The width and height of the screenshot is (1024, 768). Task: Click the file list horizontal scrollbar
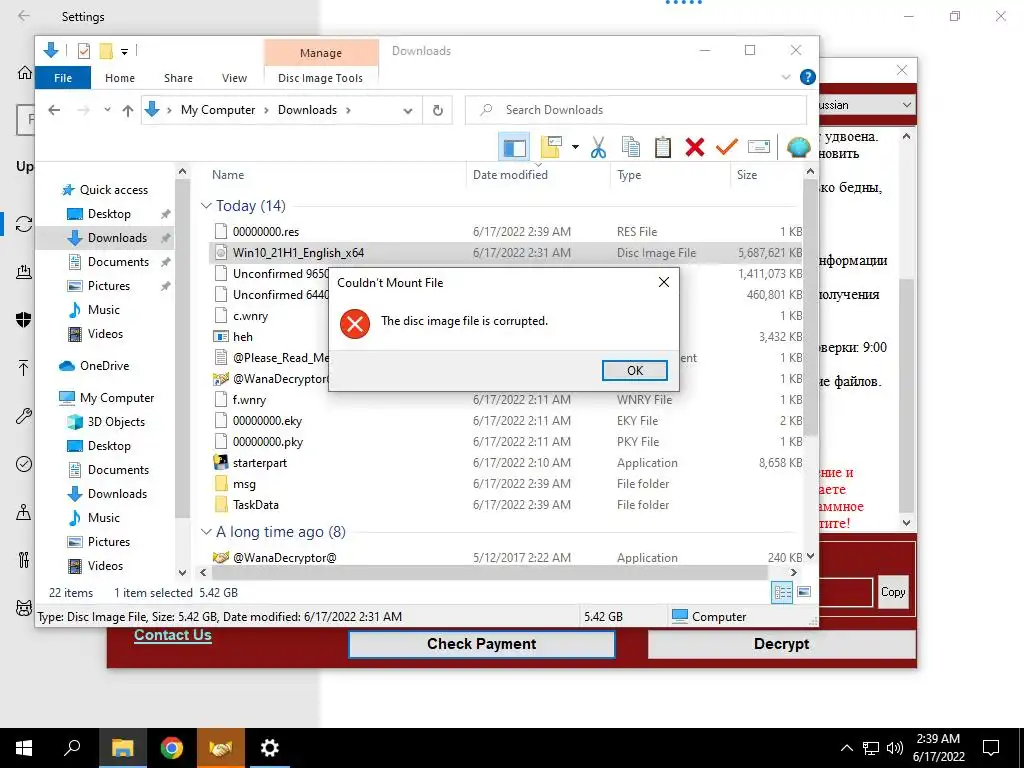[x=489, y=573]
